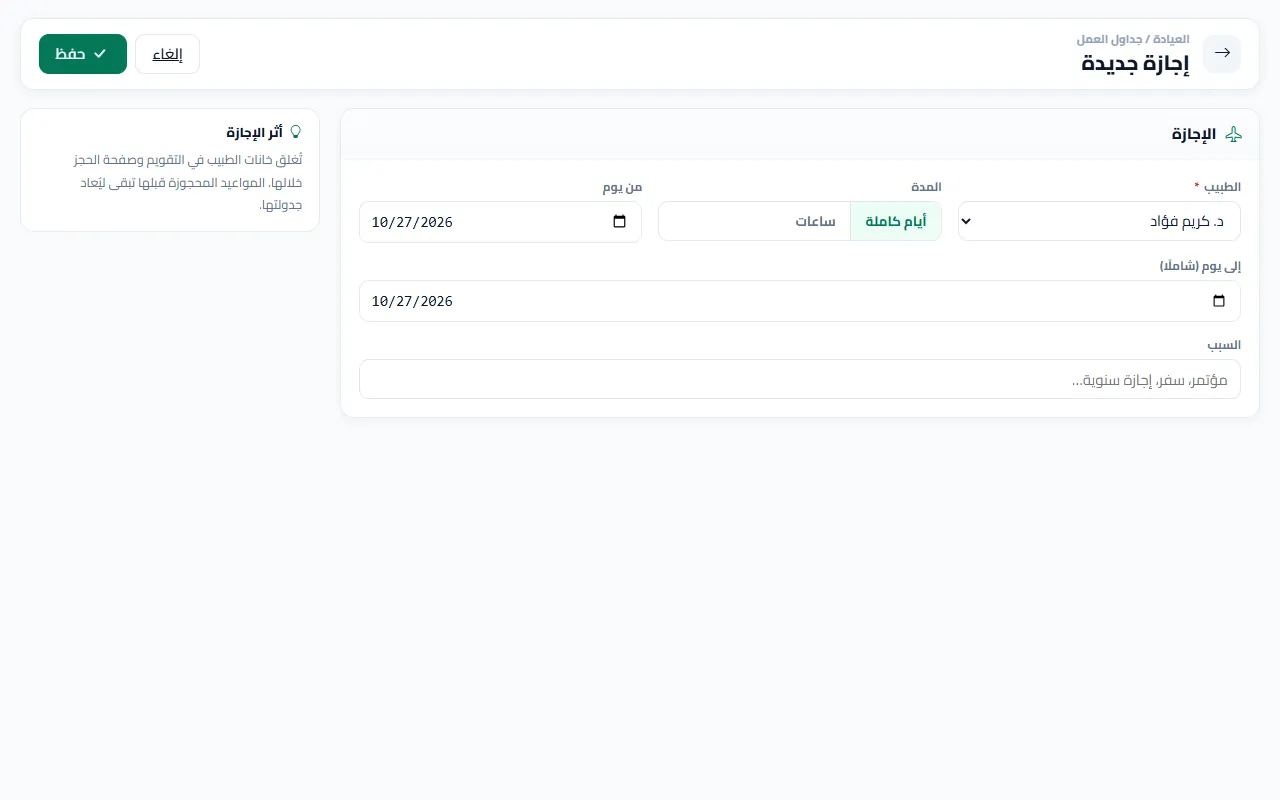This screenshot has height=800, width=1280.
Task: Click the breadcrumb العيادة / جداول العمل
Action: [x=1133, y=39]
